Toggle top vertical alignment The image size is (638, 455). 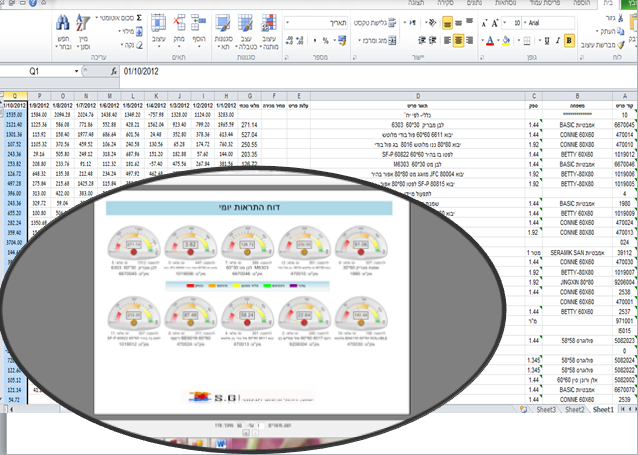point(469,22)
